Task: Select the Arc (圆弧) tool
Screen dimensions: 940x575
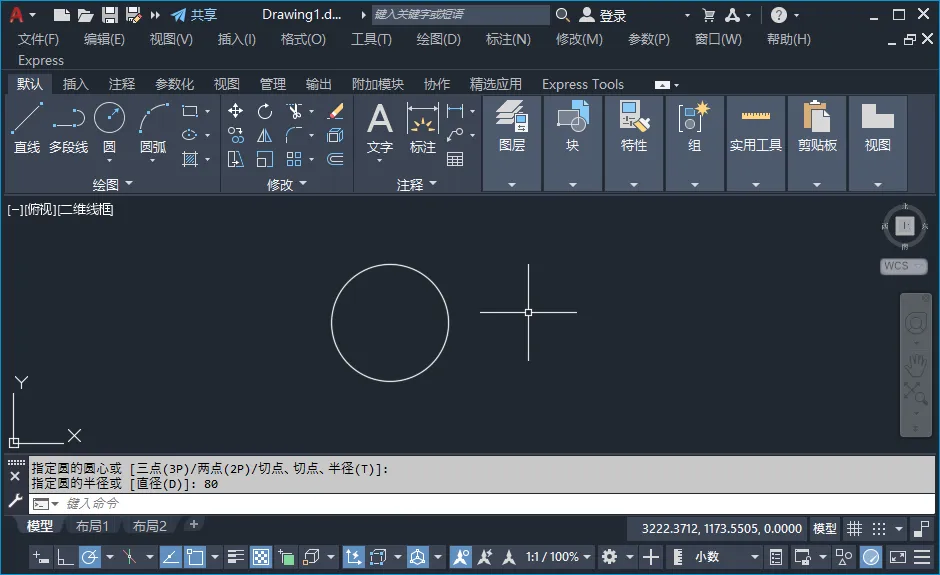Action: (153, 128)
